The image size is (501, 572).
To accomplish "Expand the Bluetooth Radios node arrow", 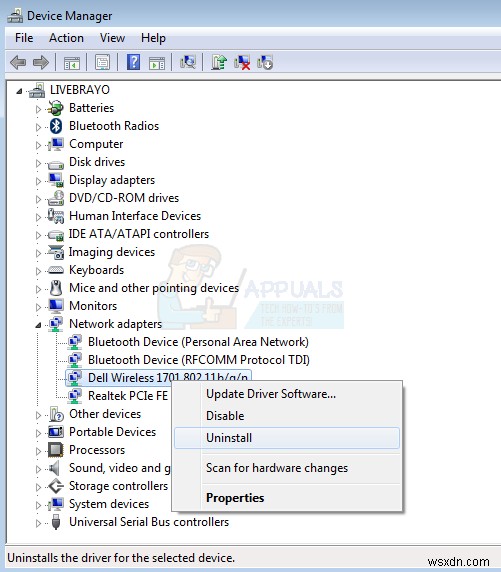I will (x=38, y=127).
